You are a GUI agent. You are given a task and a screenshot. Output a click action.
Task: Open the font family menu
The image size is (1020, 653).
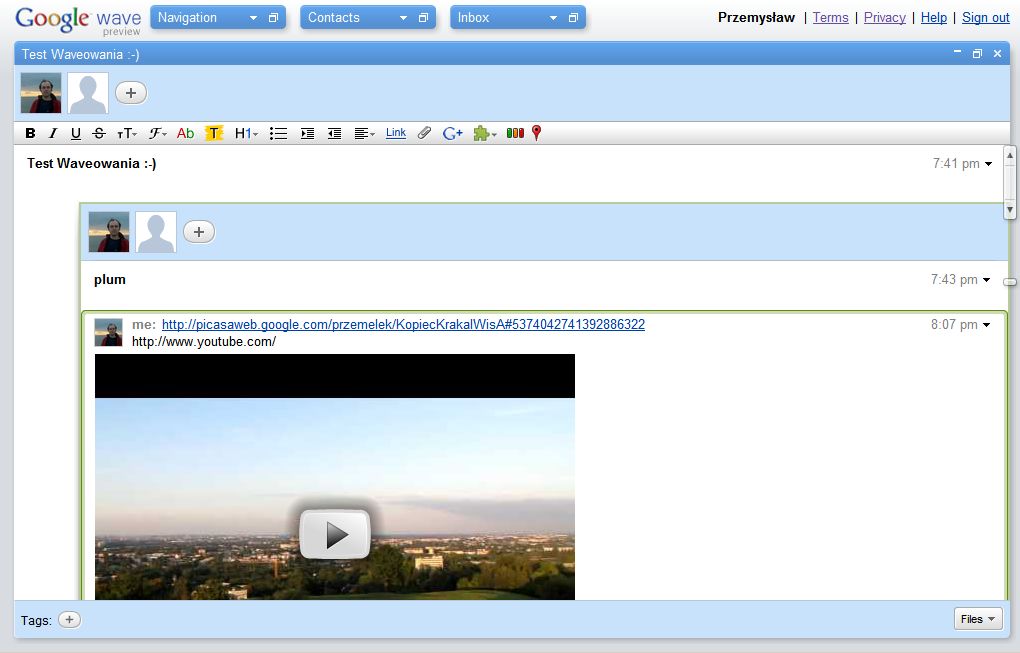pos(157,133)
